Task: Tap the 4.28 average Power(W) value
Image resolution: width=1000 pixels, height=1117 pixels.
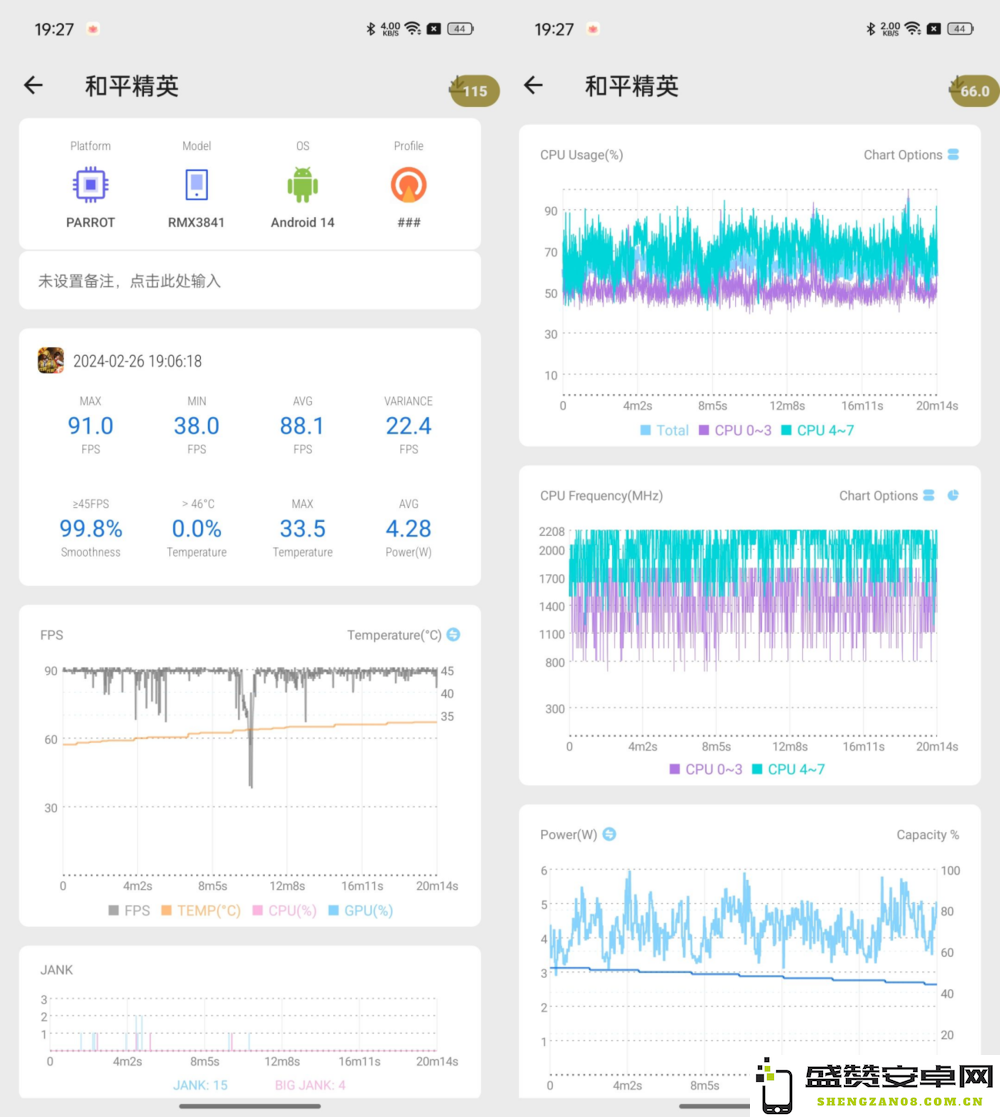Action: tap(408, 529)
